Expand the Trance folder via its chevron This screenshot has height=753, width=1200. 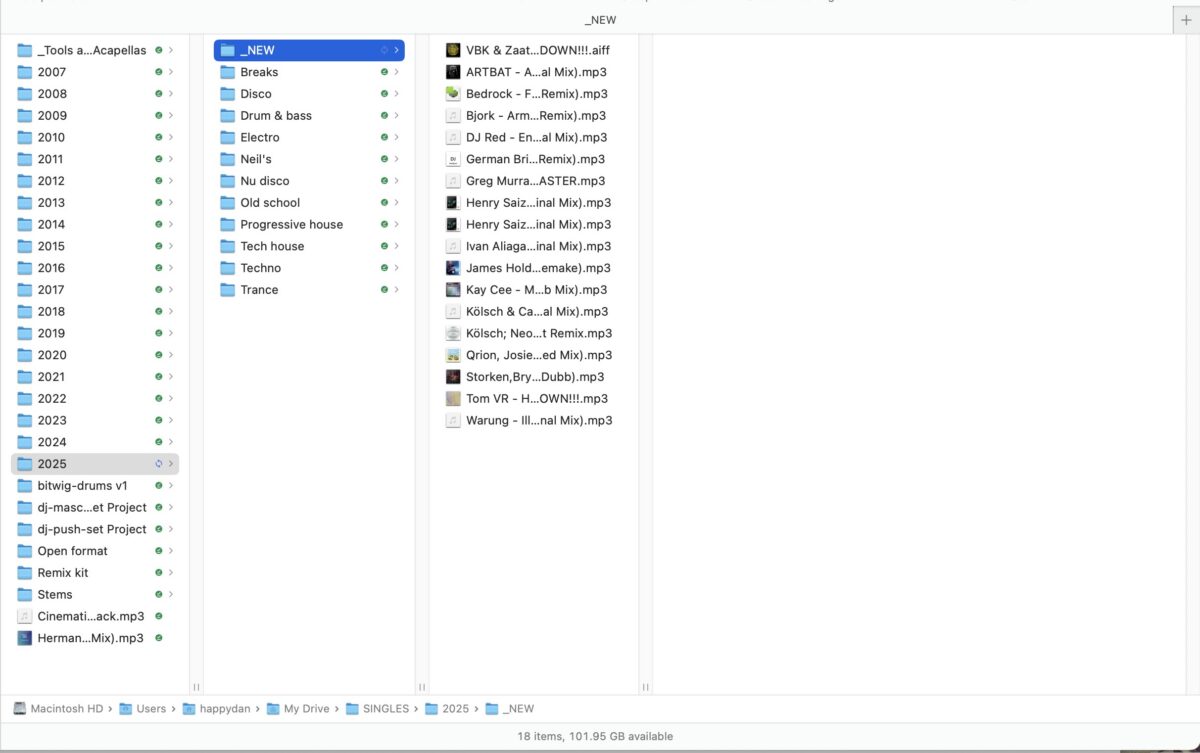click(x=396, y=289)
